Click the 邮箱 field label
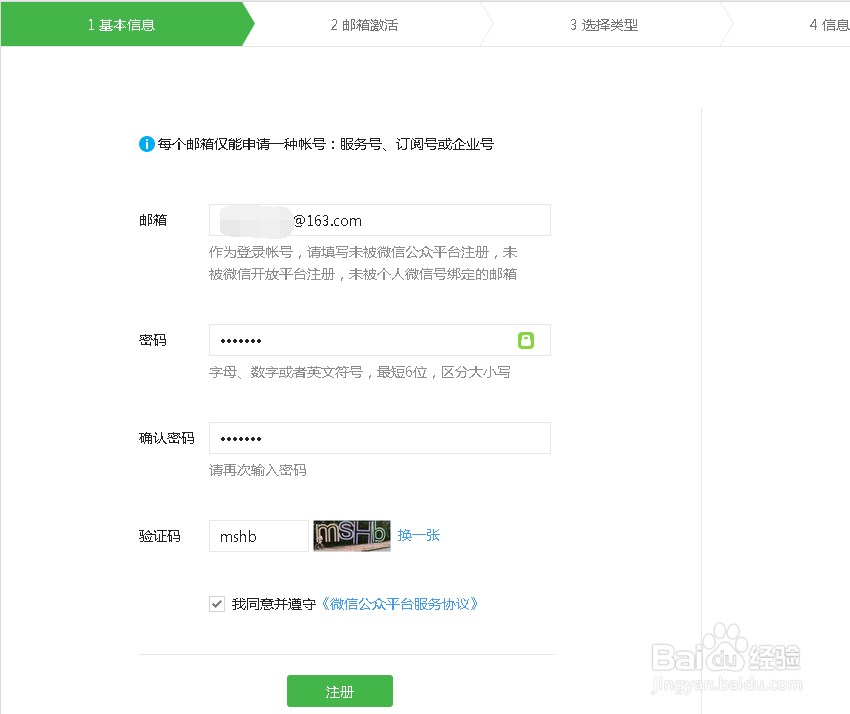850x714 pixels. 153,220
